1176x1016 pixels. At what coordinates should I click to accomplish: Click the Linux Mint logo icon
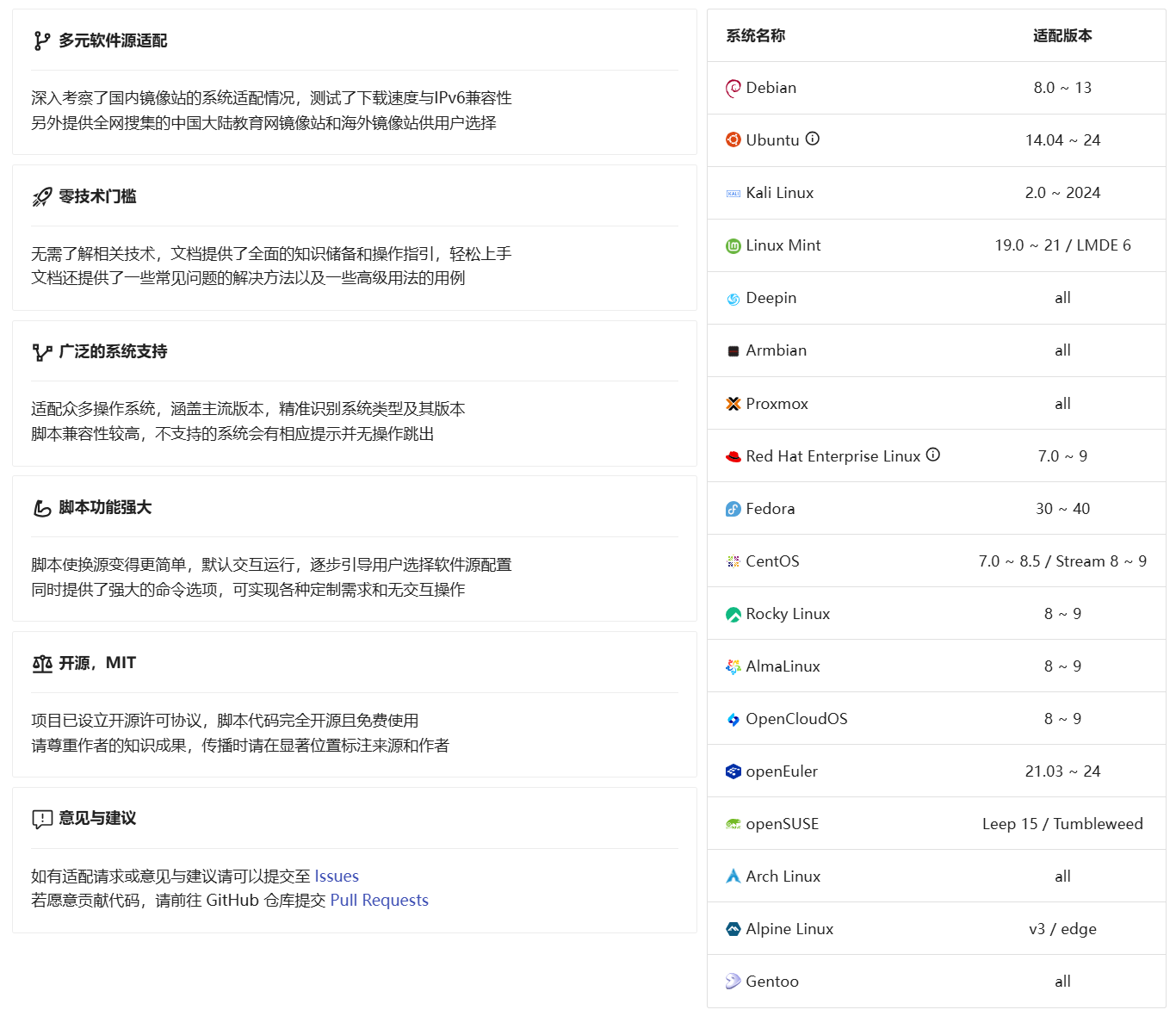tap(733, 246)
